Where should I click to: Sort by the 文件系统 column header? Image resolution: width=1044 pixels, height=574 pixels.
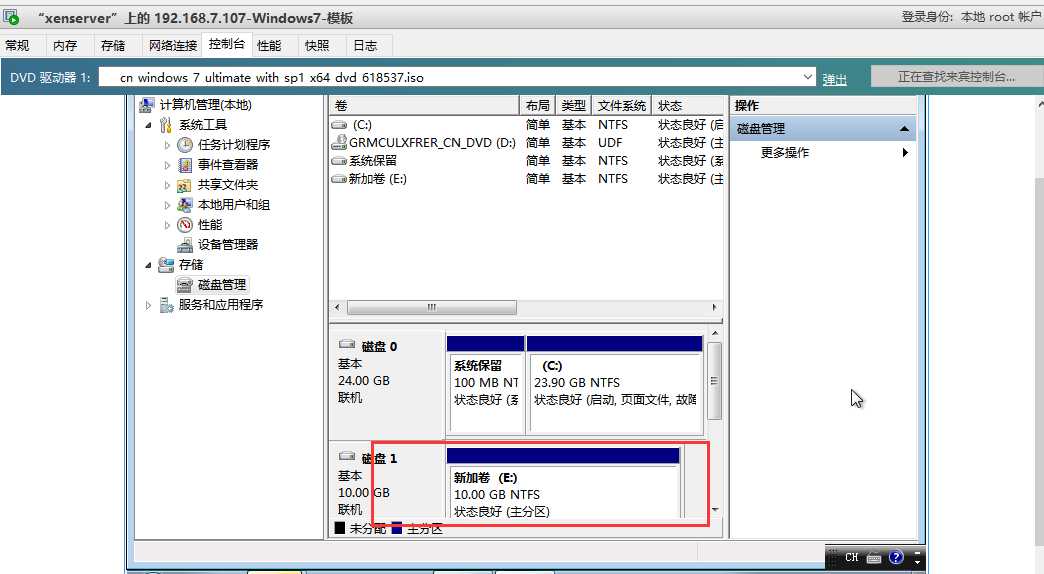pyautogui.click(x=621, y=105)
